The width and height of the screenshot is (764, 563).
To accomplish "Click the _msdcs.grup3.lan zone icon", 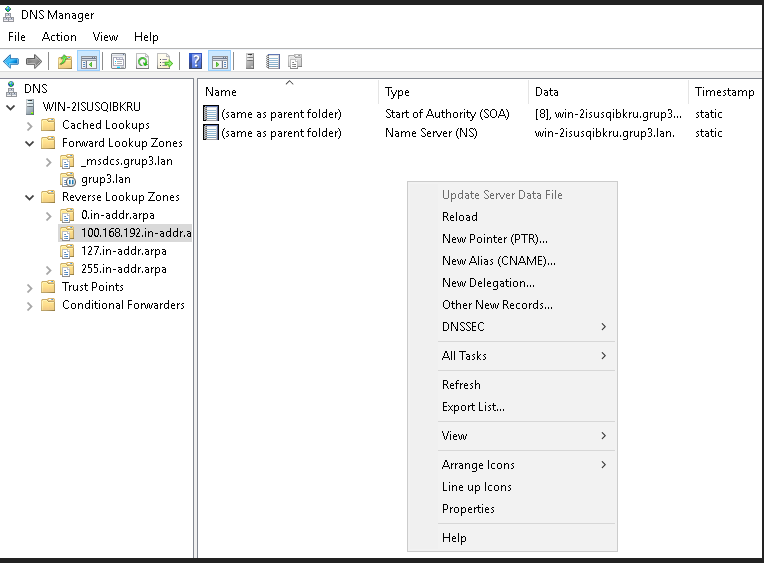I will click(67, 161).
